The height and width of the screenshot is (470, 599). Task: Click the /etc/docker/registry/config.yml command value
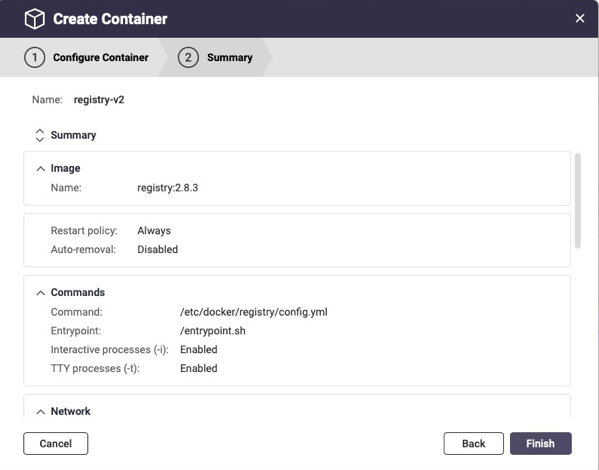point(254,312)
